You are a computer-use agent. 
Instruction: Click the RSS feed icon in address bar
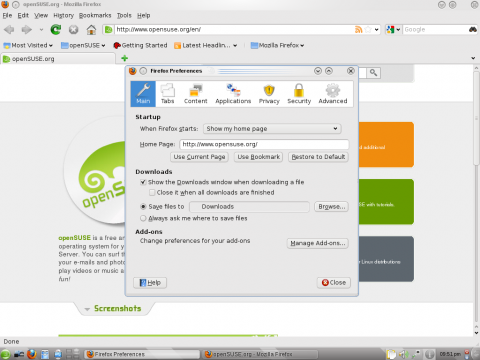359,30
